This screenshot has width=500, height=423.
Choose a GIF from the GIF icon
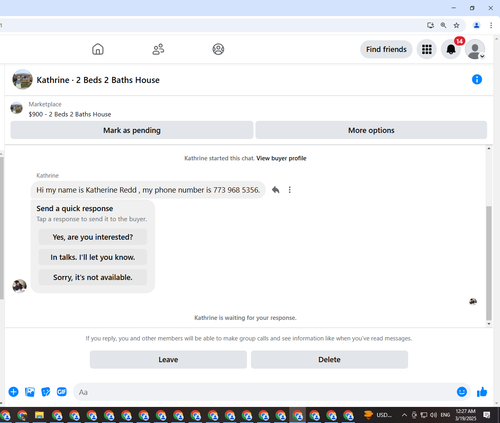pyautogui.click(x=62, y=392)
